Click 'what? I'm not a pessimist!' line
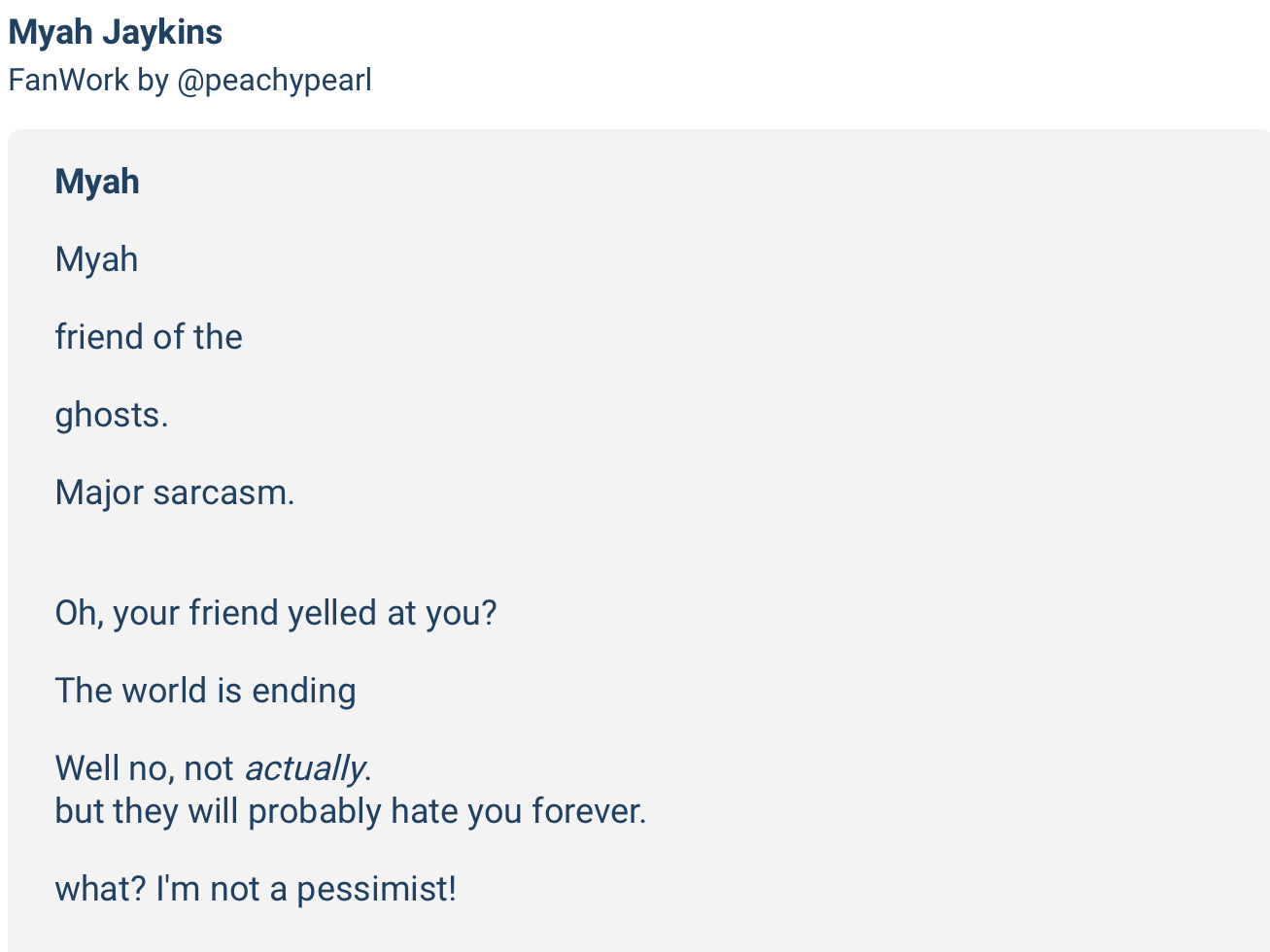The image size is (1270, 952). click(x=255, y=889)
